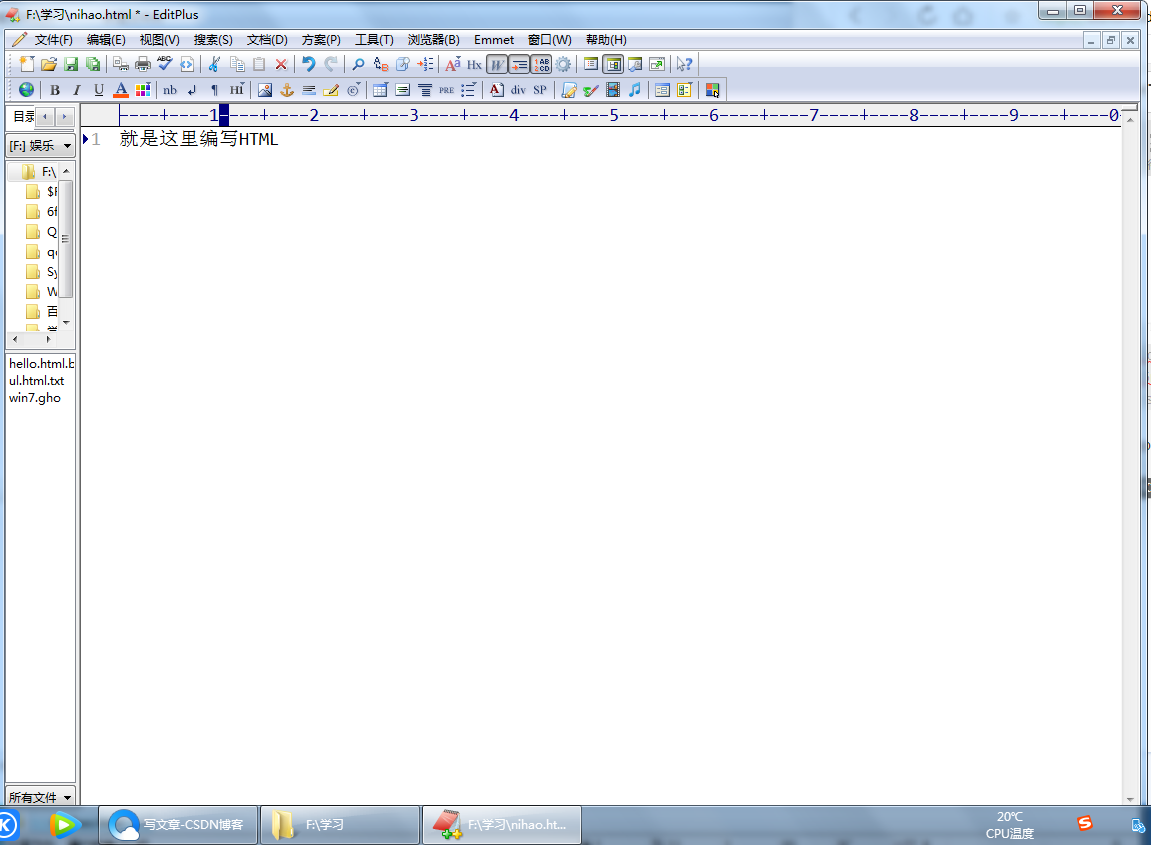Open the List tag dropdown icon

(x=468, y=90)
